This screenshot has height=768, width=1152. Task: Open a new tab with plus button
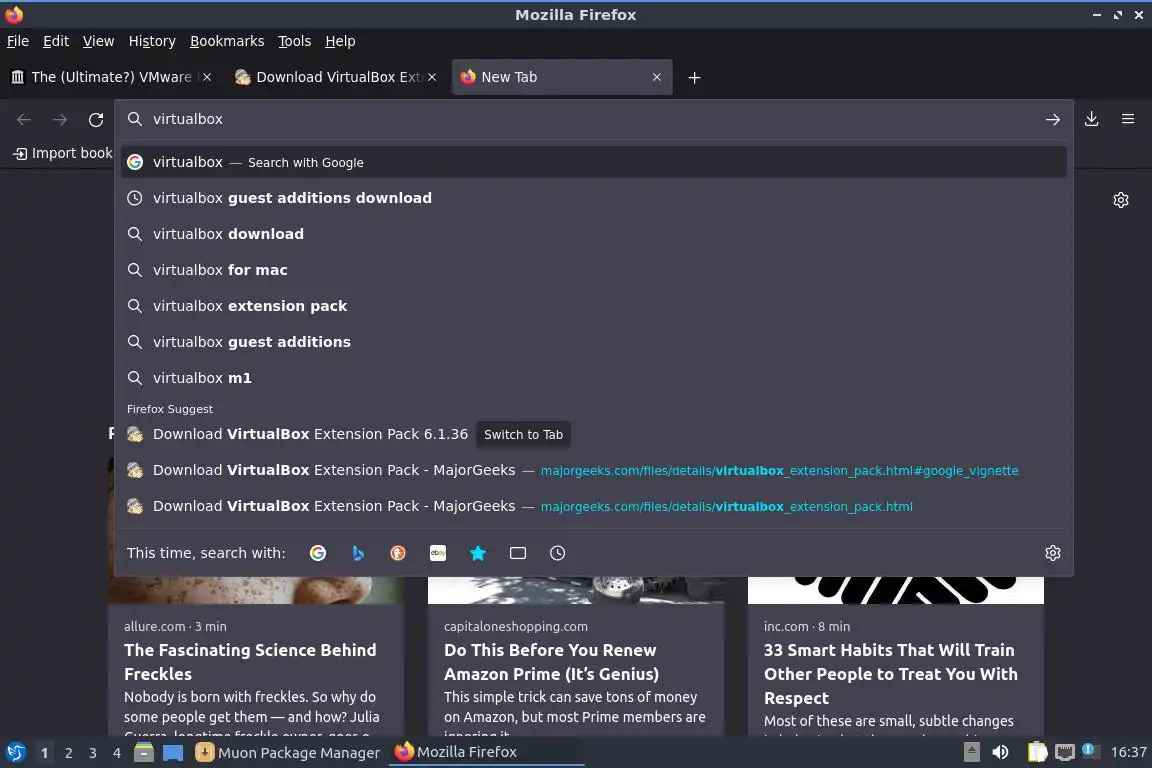click(694, 77)
